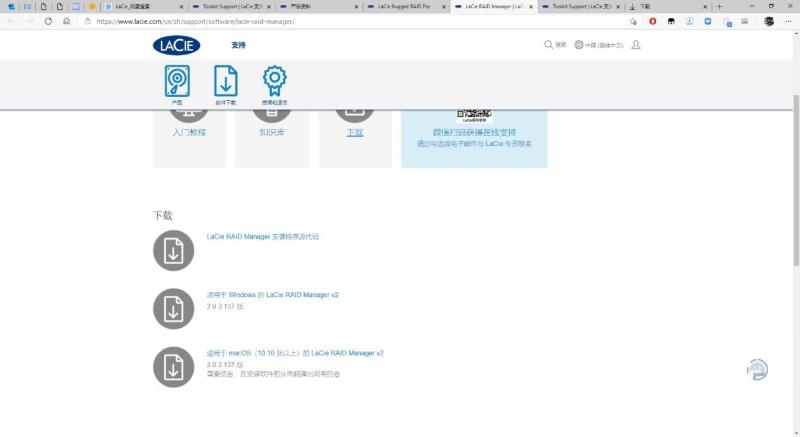
Task: Click download icon for Windows RAID Manager
Action: [x=173, y=309]
